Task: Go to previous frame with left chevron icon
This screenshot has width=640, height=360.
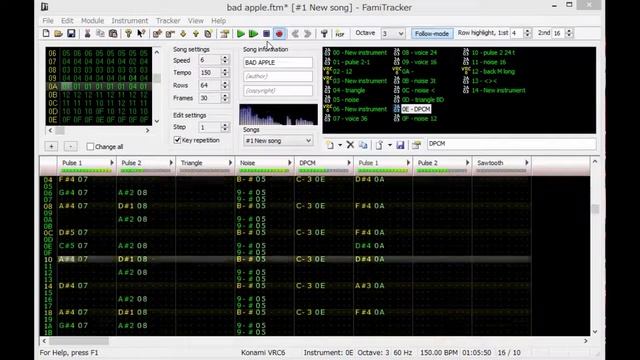Action: 295,33
